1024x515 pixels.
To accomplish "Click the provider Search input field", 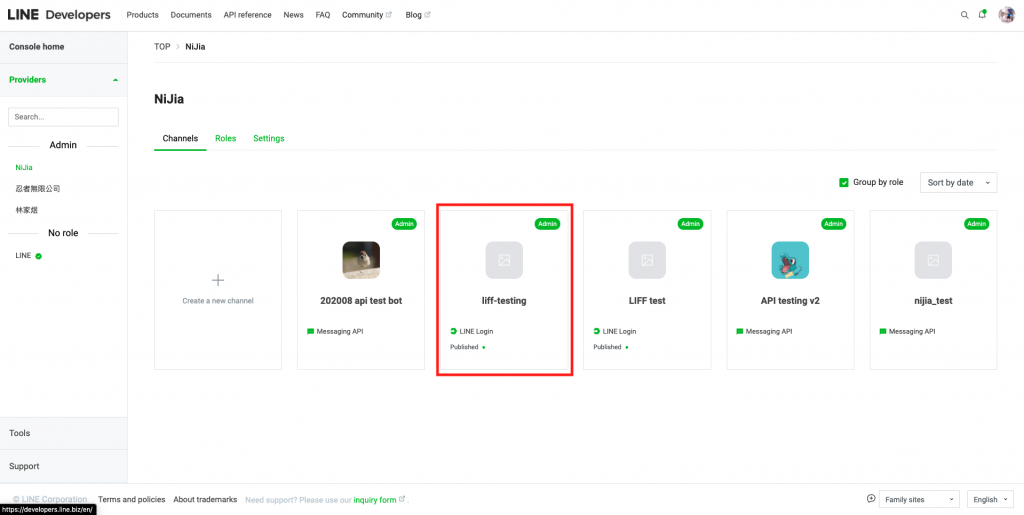I will [x=63, y=117].
